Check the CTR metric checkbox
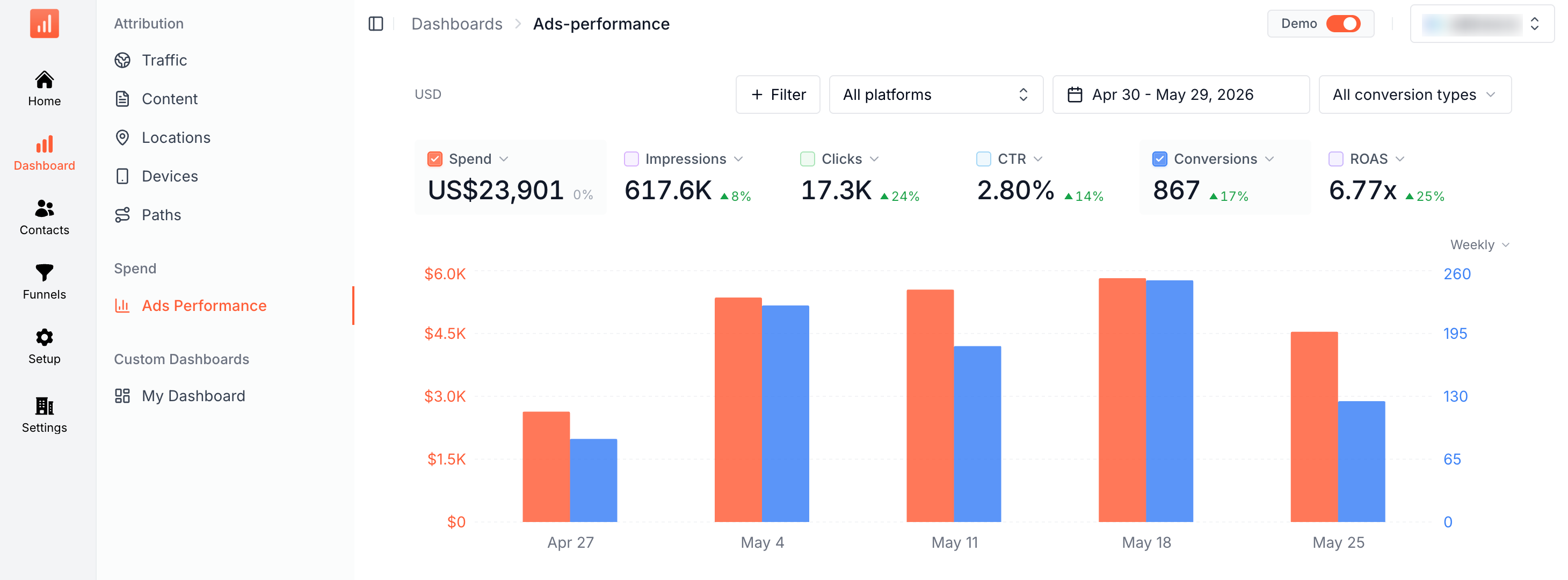Screen dimensions: 1568x580 983,159
